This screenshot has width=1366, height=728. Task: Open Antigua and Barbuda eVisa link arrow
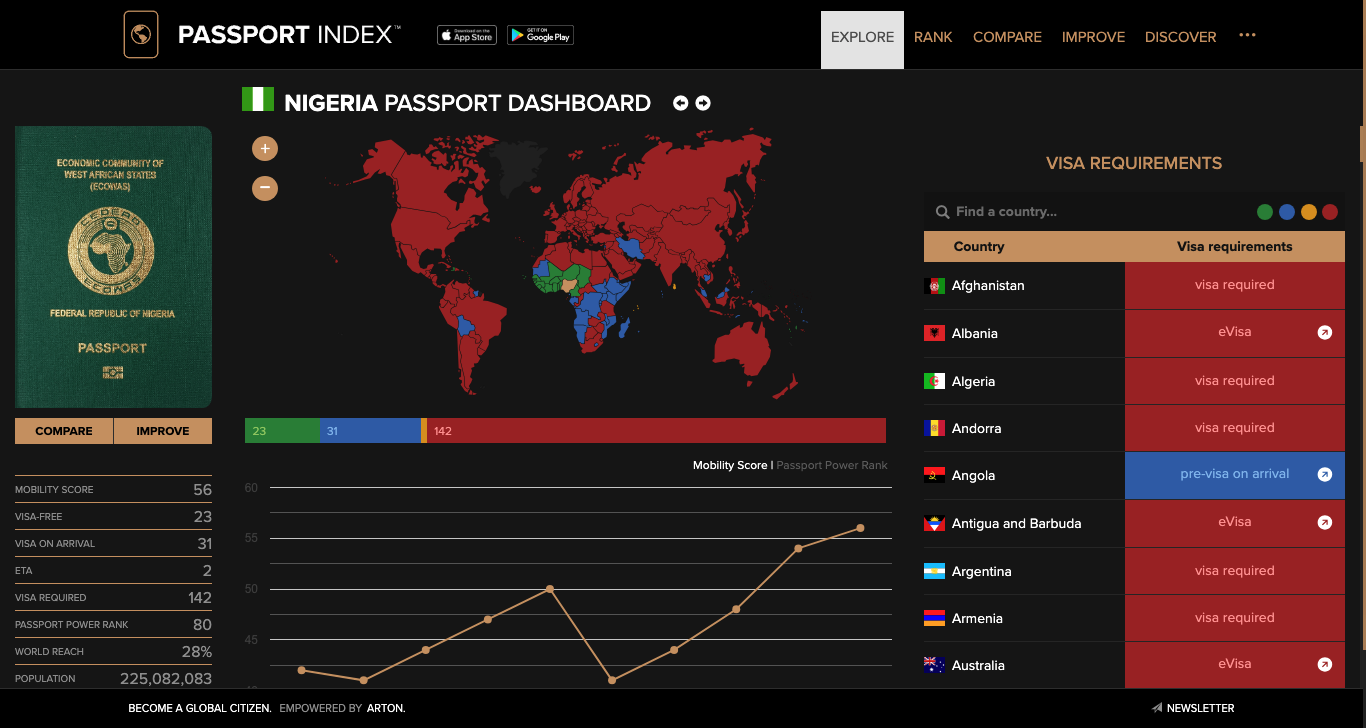(1325, 522)
